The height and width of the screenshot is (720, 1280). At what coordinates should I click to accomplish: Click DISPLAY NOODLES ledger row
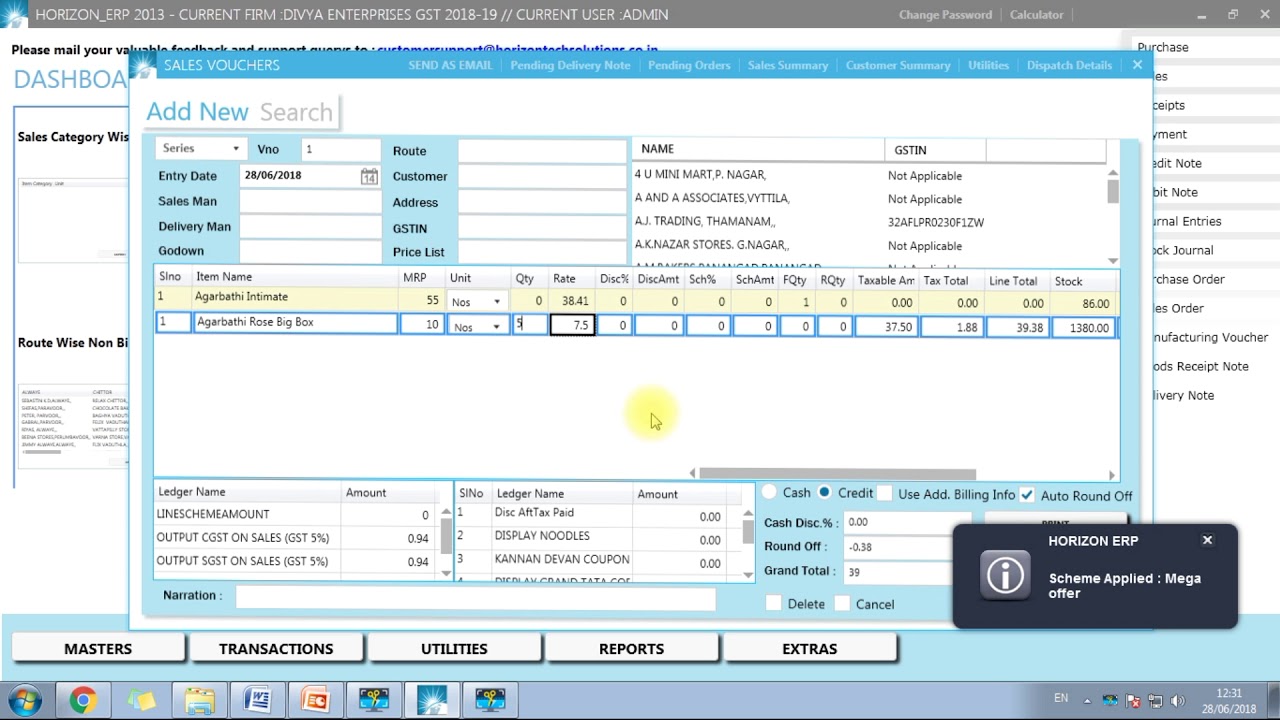pyautogui.click(x=542, y=536)
